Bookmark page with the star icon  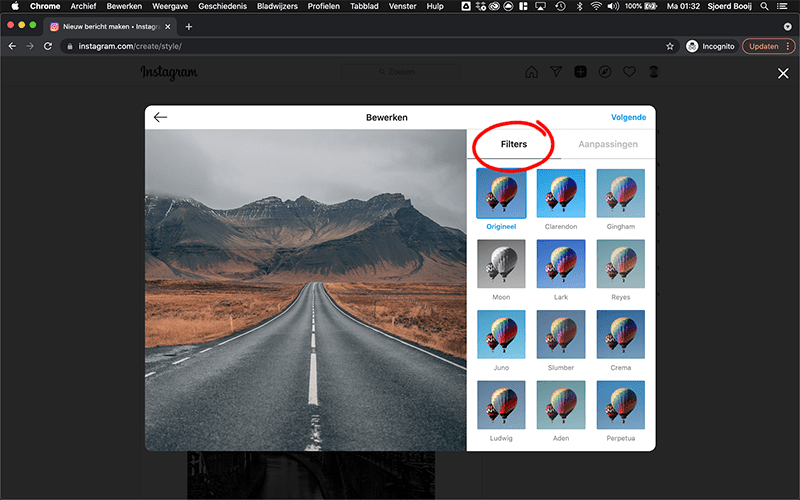point(670,46)
